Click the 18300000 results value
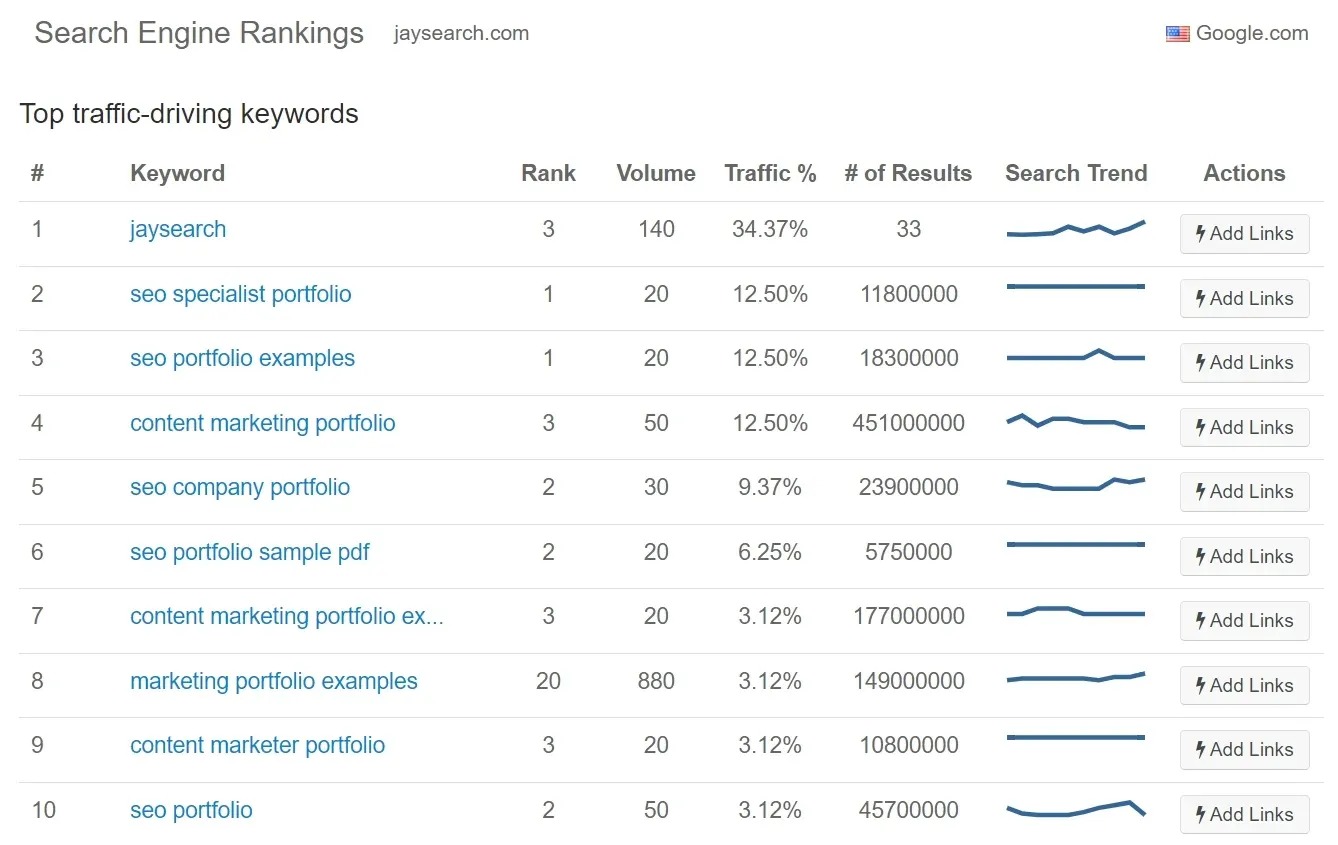 [x=908, y=358]
